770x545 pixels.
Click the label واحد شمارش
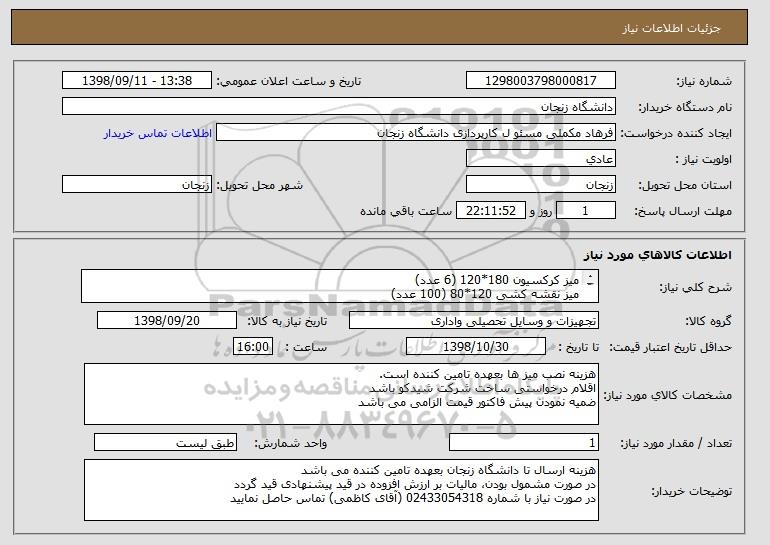pos(291,443)
